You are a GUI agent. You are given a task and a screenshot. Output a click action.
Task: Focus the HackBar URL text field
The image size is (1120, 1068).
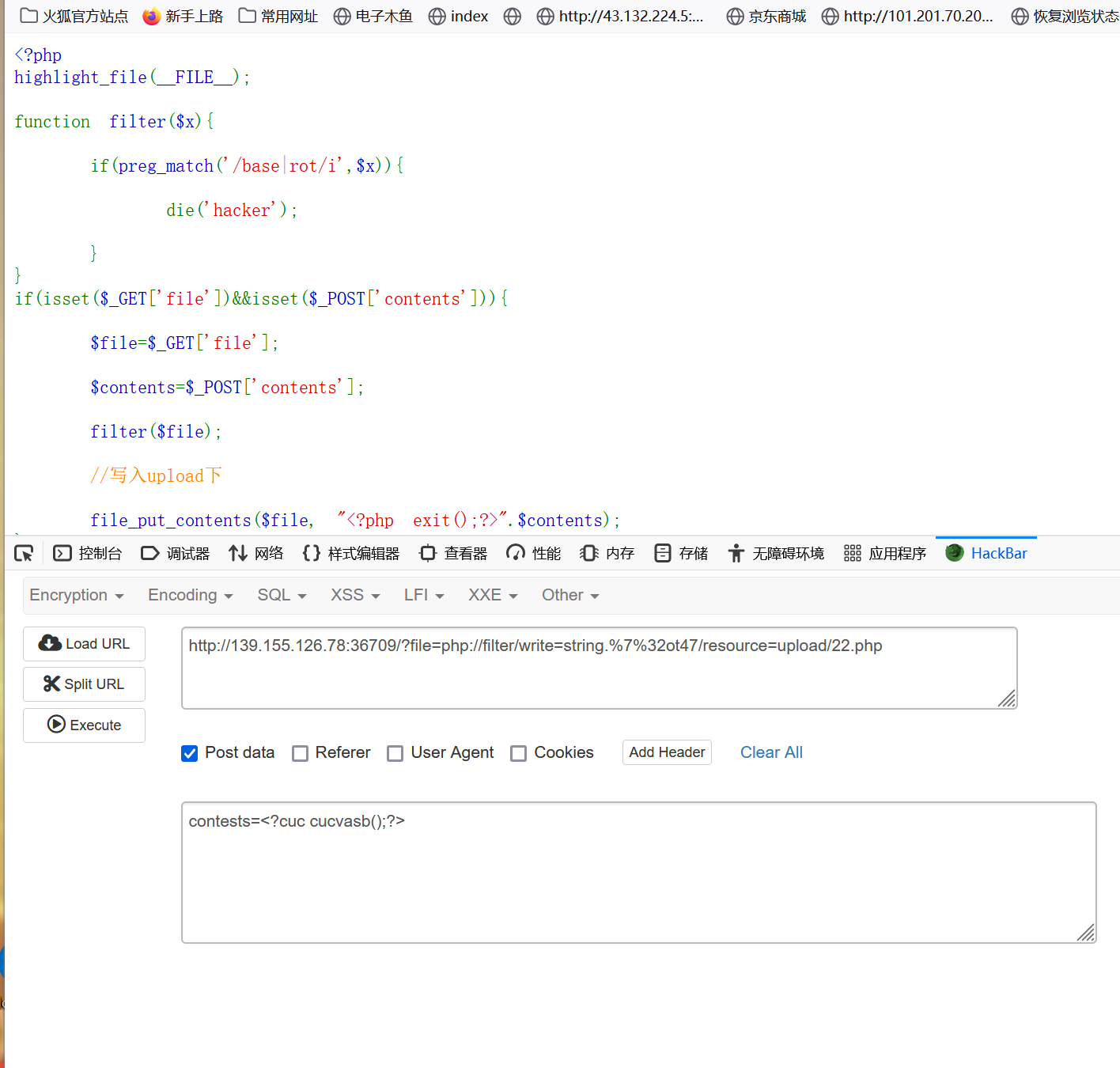[600, 668]
